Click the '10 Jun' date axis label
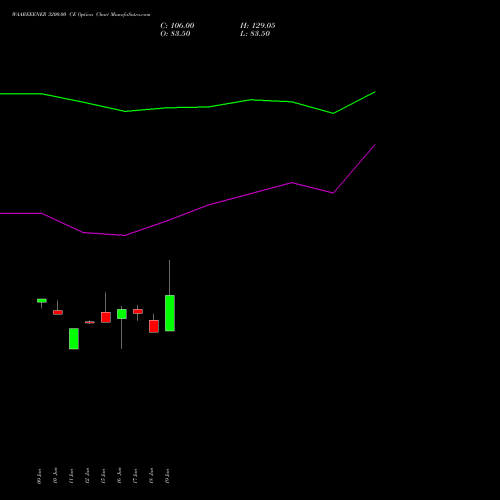Image resolution: width=500 pixels, height=500 pixels. point(56,476)
